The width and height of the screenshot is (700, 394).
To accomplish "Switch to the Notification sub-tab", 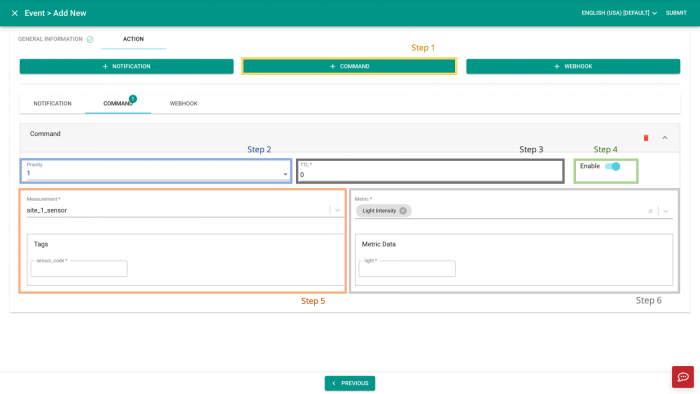I will point(52,104).
